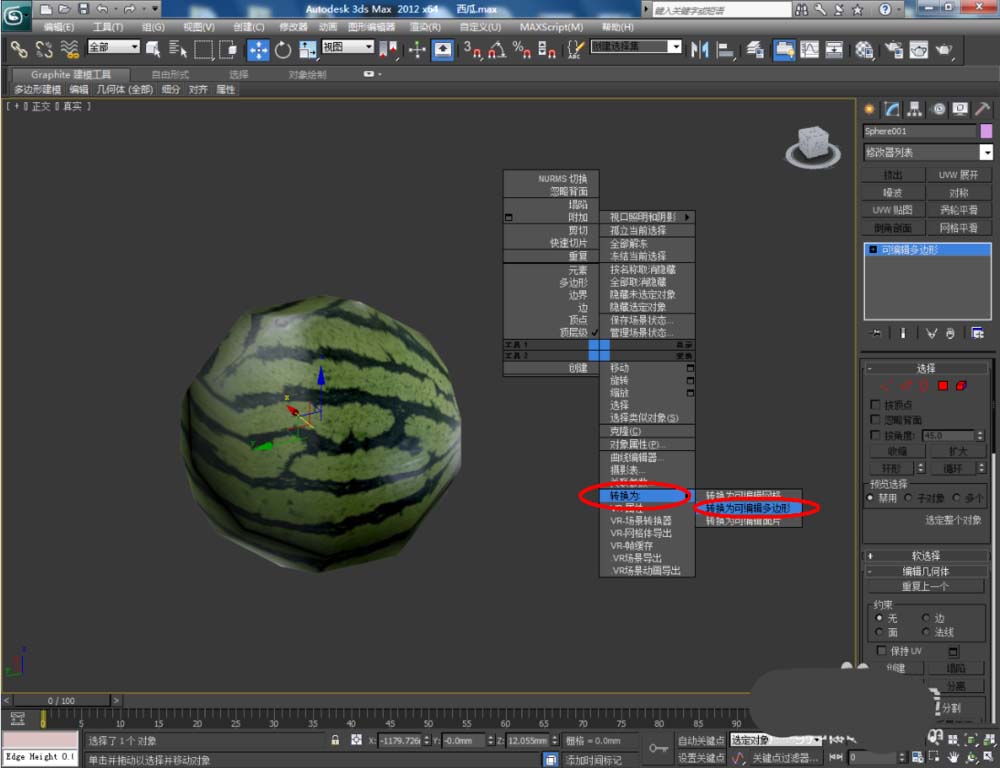1000x768 pixels.
Task: Click the 扩大 selection button
Action: [957, 451]
